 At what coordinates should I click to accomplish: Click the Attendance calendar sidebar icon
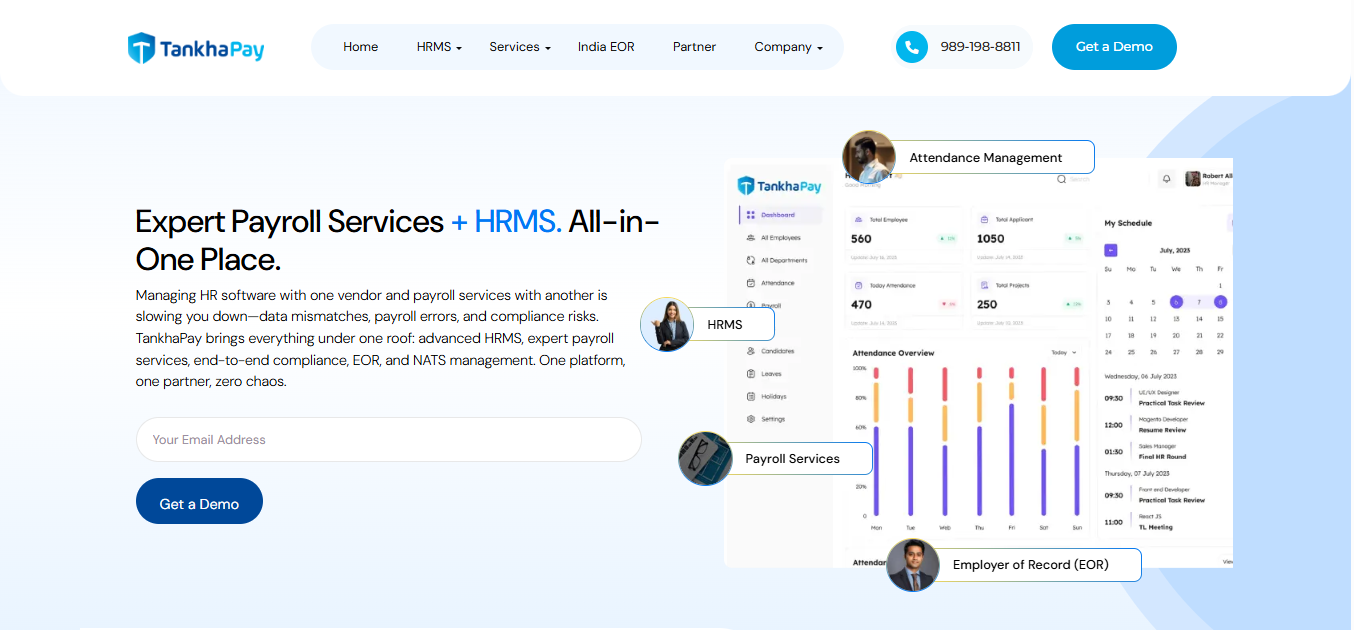click(751, 283)
